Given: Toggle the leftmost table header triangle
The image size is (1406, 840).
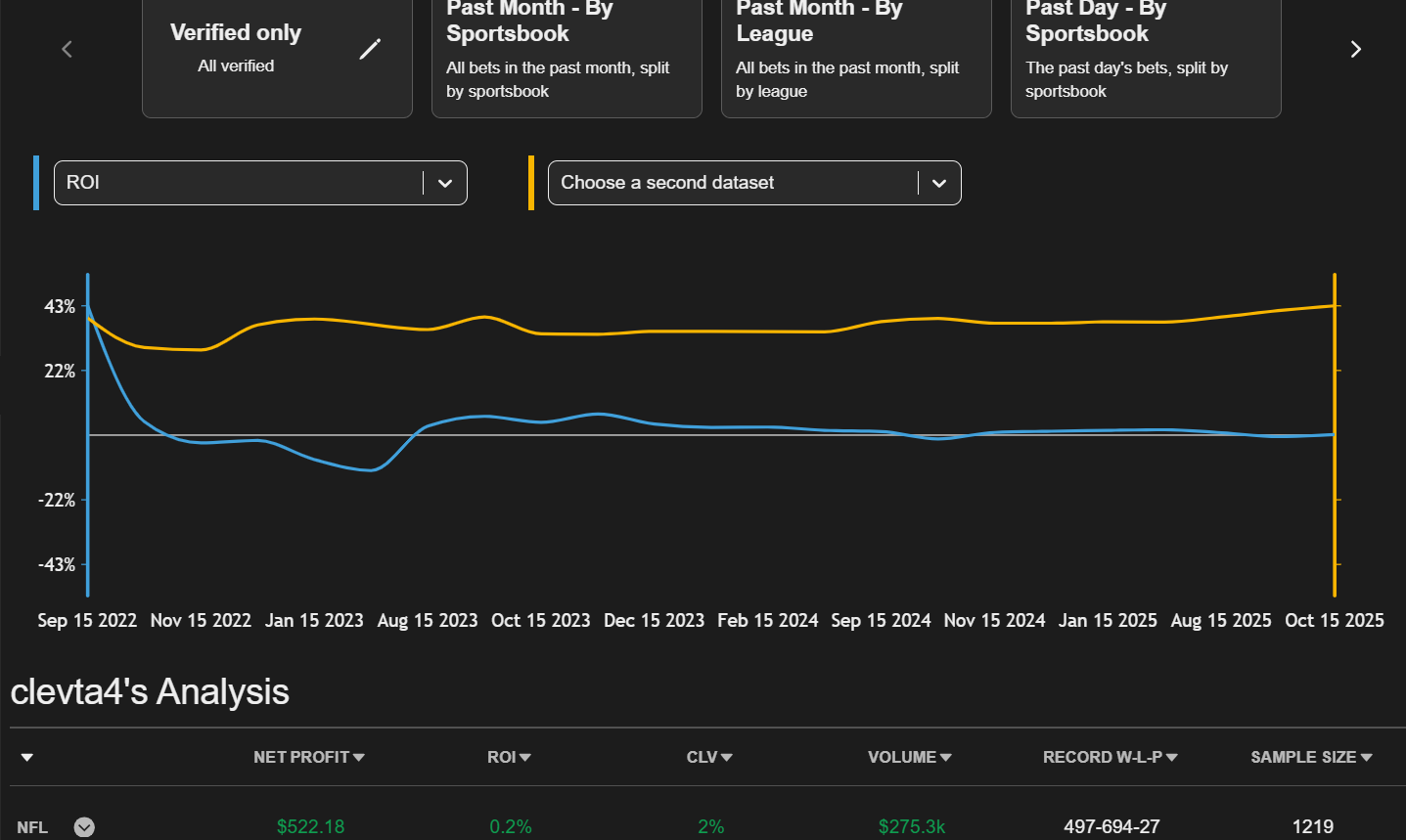Looking at the screenshot, I should pos(27,758).
